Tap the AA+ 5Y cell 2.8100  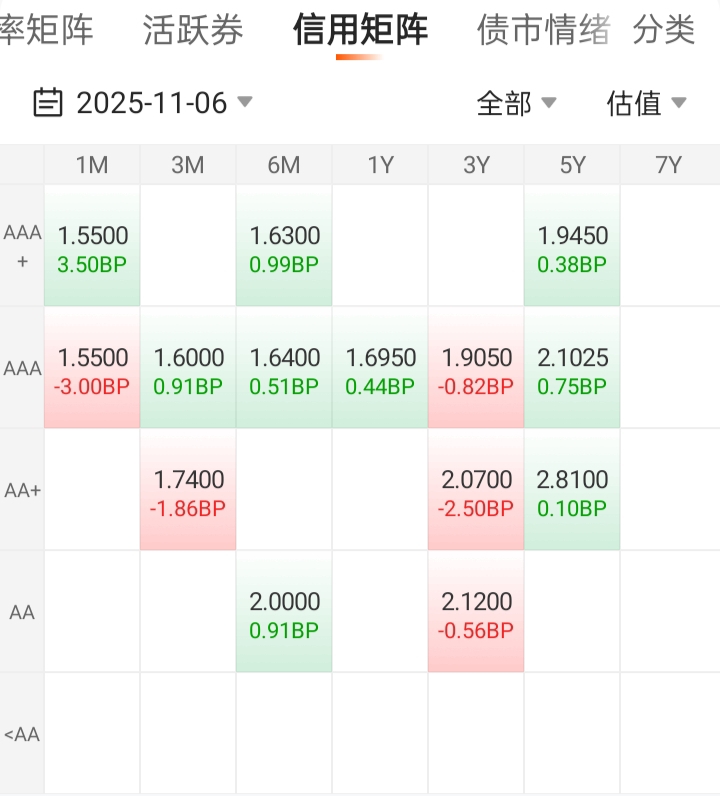click(x=572, y=492)
